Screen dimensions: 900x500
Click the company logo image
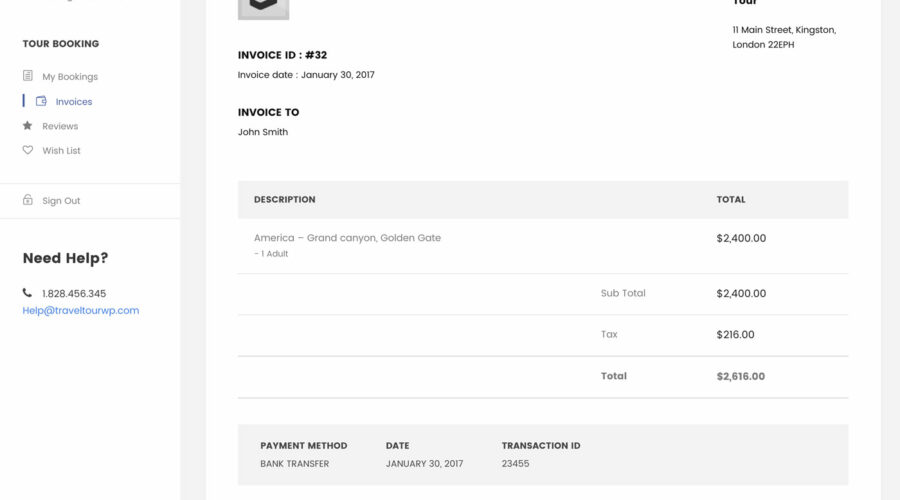[x=263, y=8]
